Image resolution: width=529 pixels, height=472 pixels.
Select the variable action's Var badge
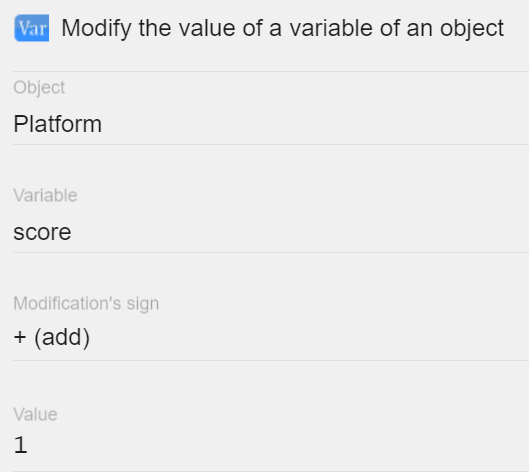tap(32, 28)
